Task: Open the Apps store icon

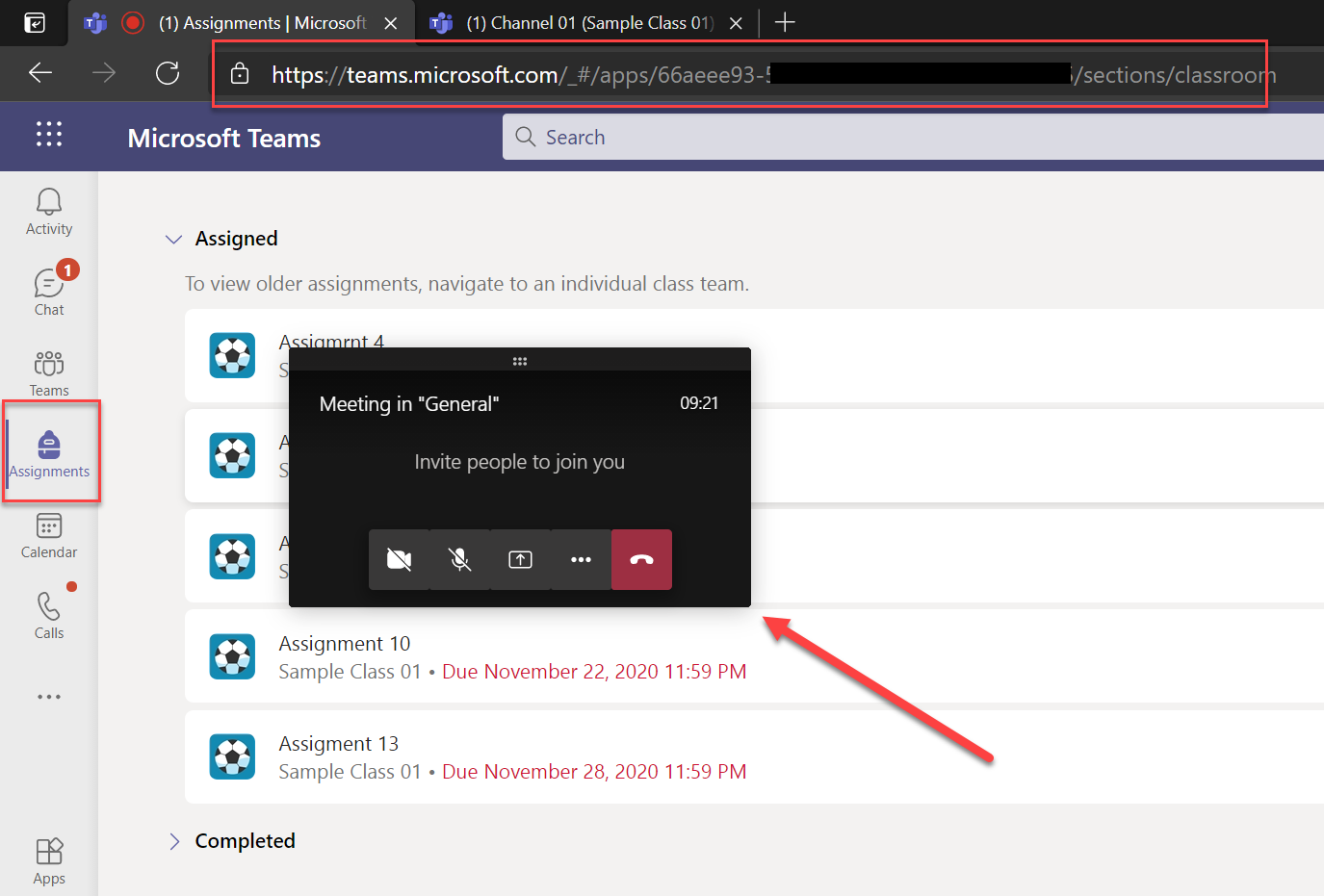Action: (49, 861)
